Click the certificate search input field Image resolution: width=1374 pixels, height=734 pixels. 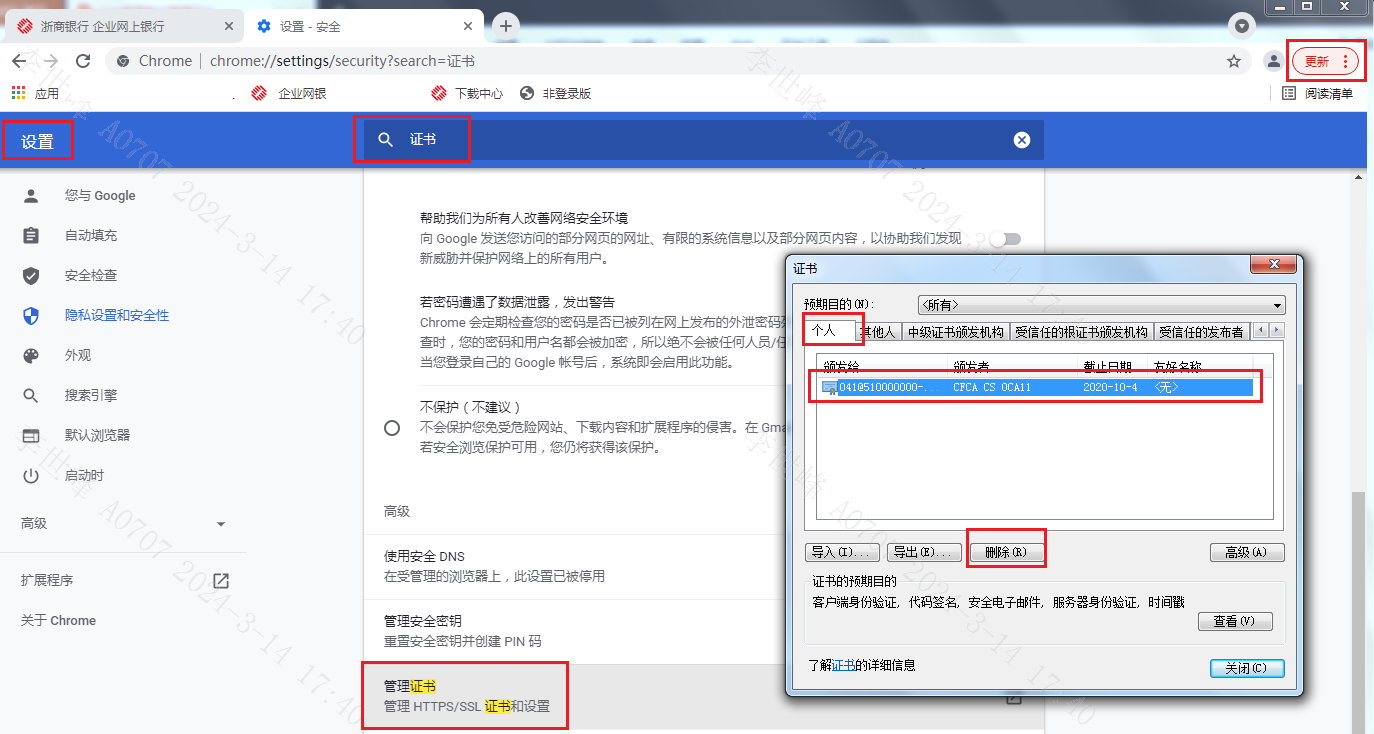coord(700,140)
